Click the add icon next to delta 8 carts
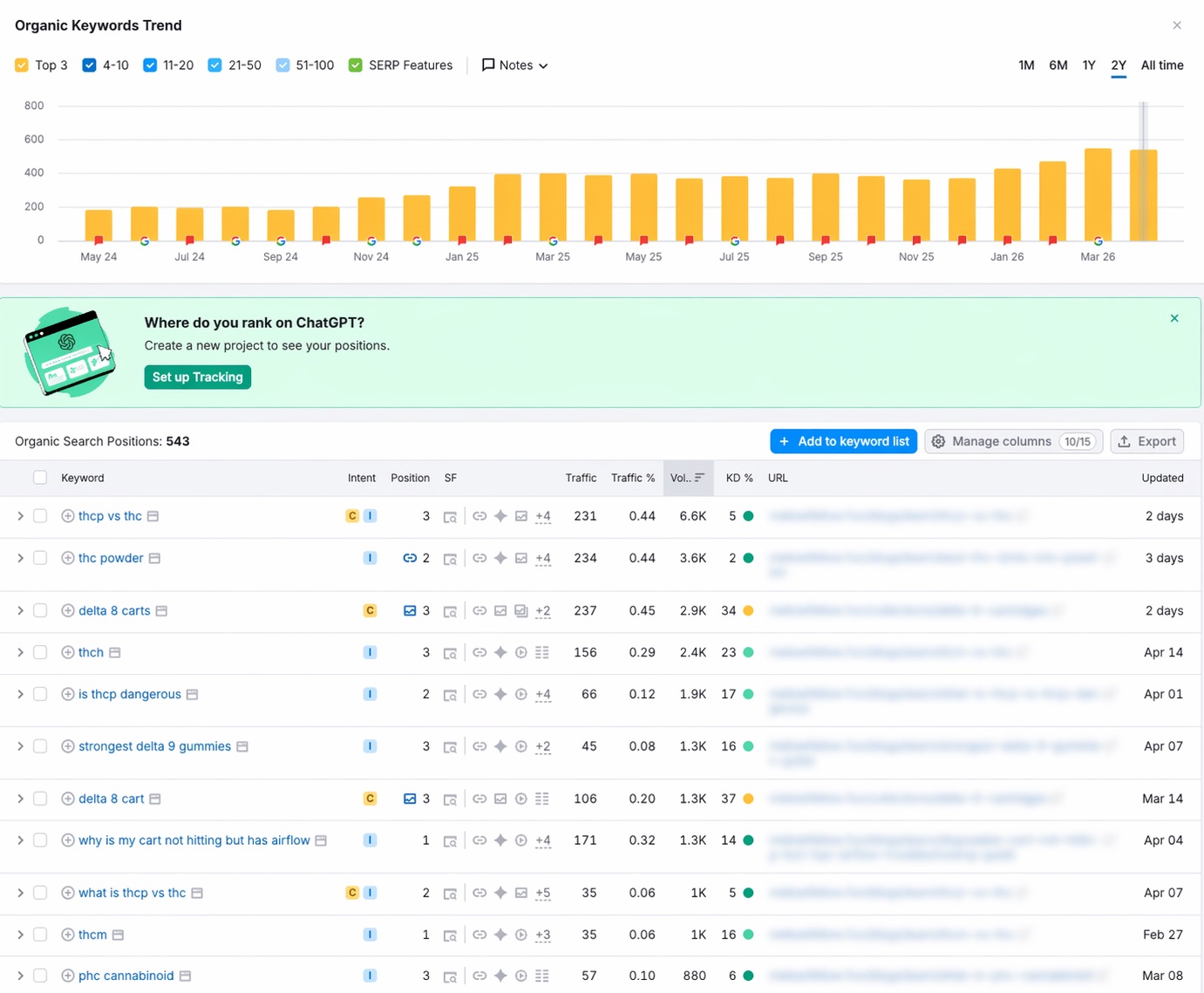1204x993 pixels. click(67, 610)
